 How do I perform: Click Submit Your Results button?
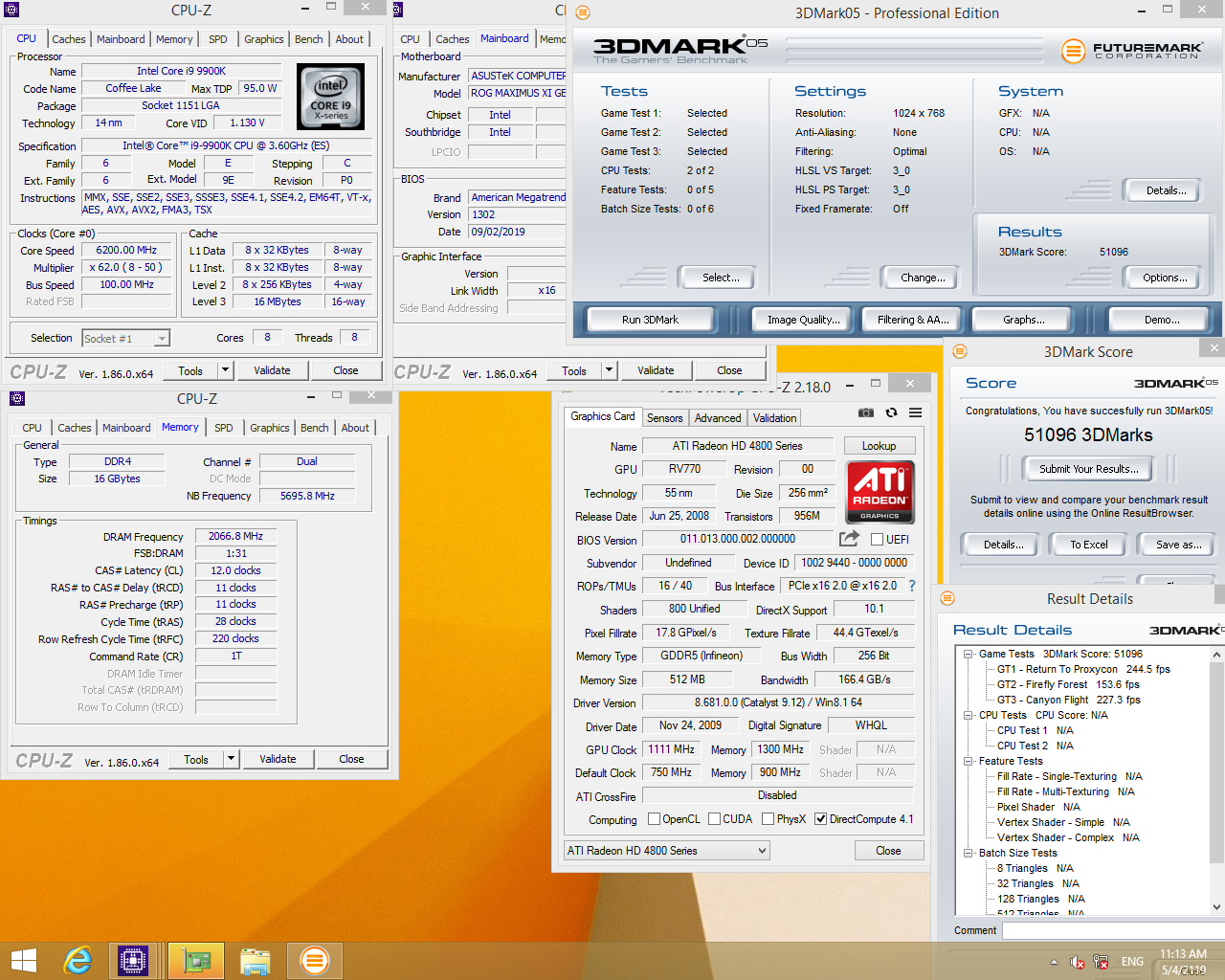click(1089, 469)
